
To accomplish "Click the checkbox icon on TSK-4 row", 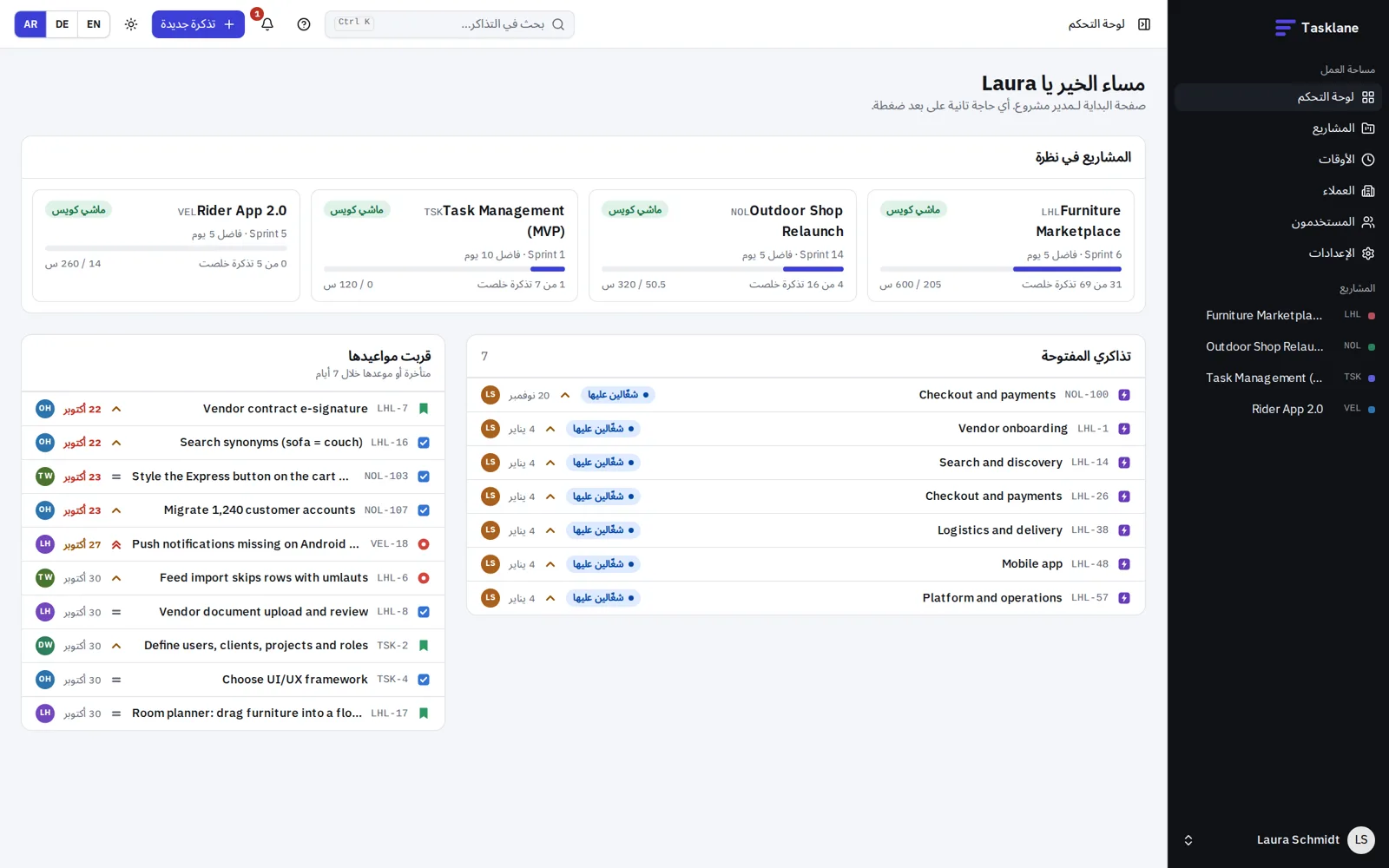I will tap(424, 680).
